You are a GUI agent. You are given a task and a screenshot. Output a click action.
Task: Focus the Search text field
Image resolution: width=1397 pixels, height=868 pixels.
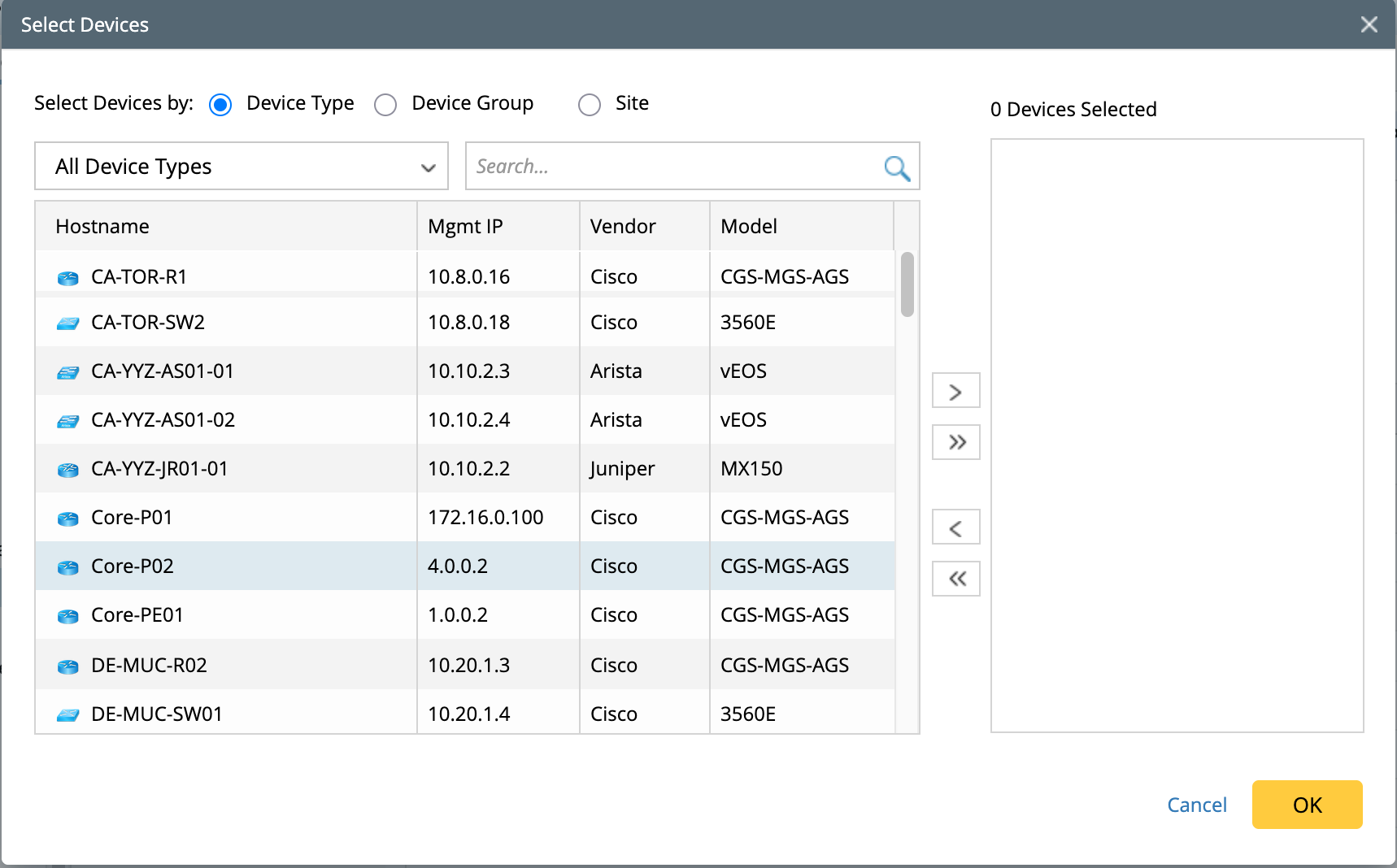click(675, 167)
